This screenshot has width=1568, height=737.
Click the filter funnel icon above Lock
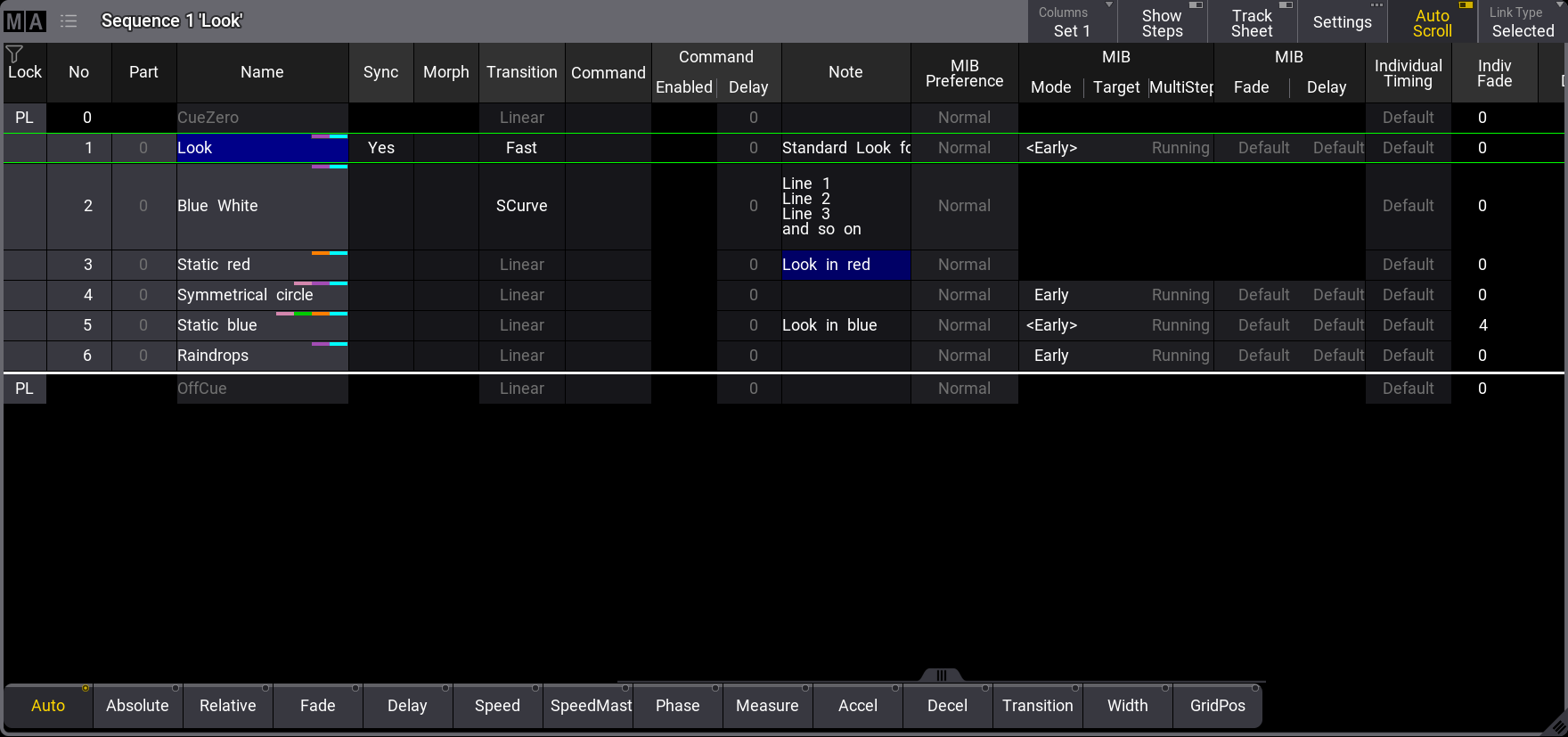[14, 54]
